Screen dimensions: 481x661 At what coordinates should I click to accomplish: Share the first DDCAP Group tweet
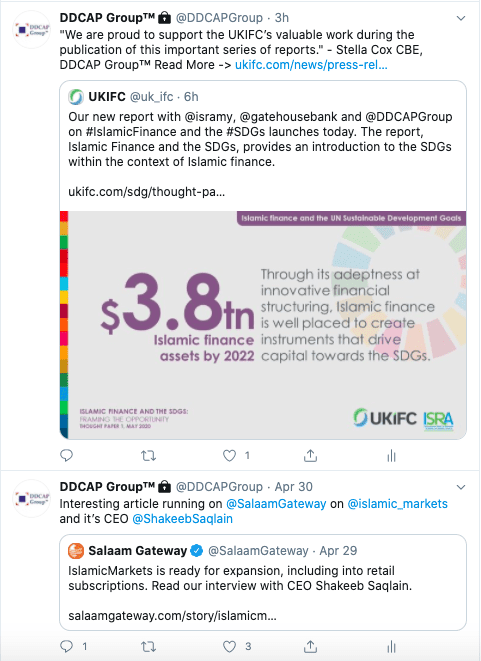coord(310,455)
